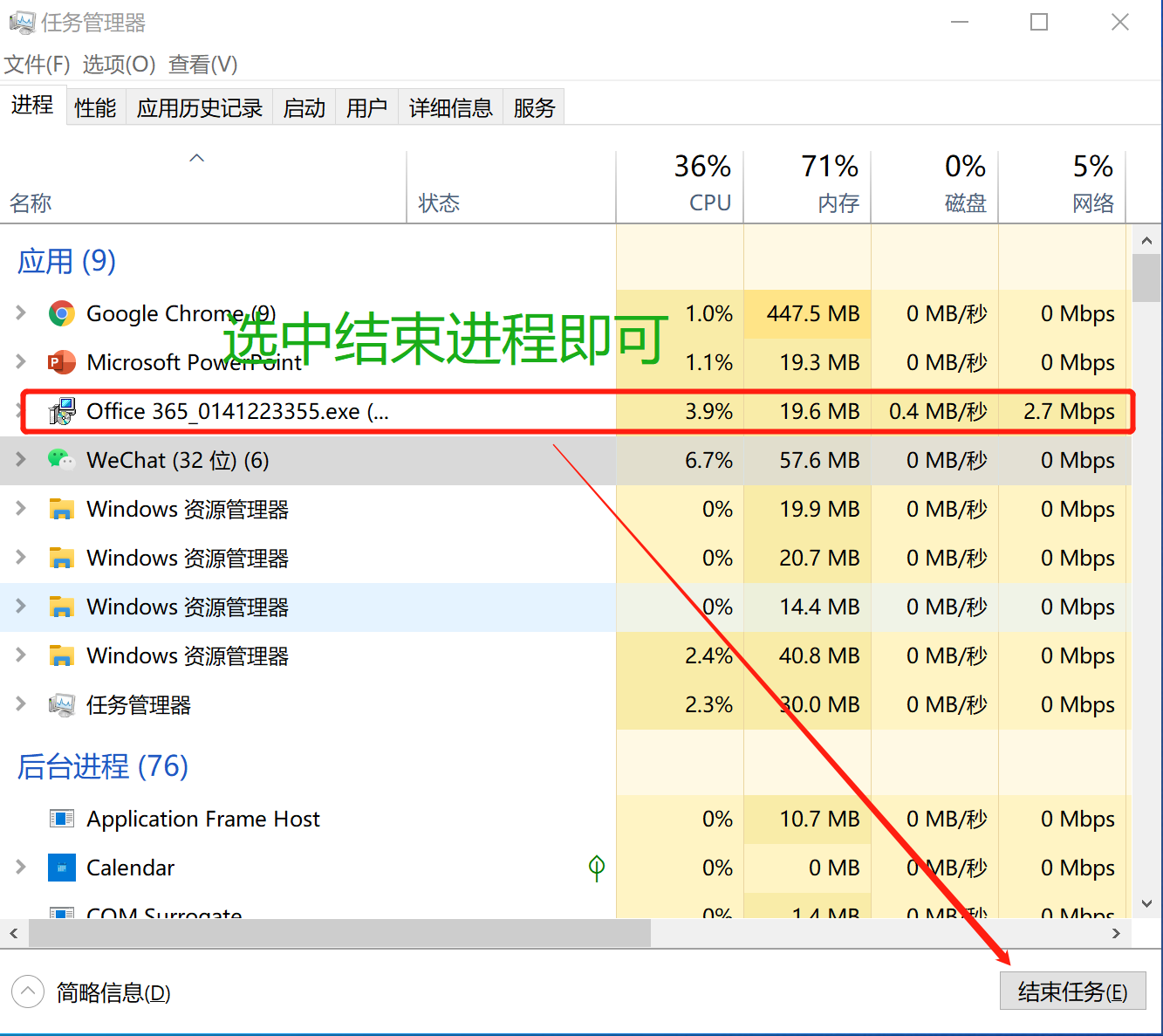The image size is (1163, 1036).
Task: Sort by the 名称 column header
Action: (203, 187)
